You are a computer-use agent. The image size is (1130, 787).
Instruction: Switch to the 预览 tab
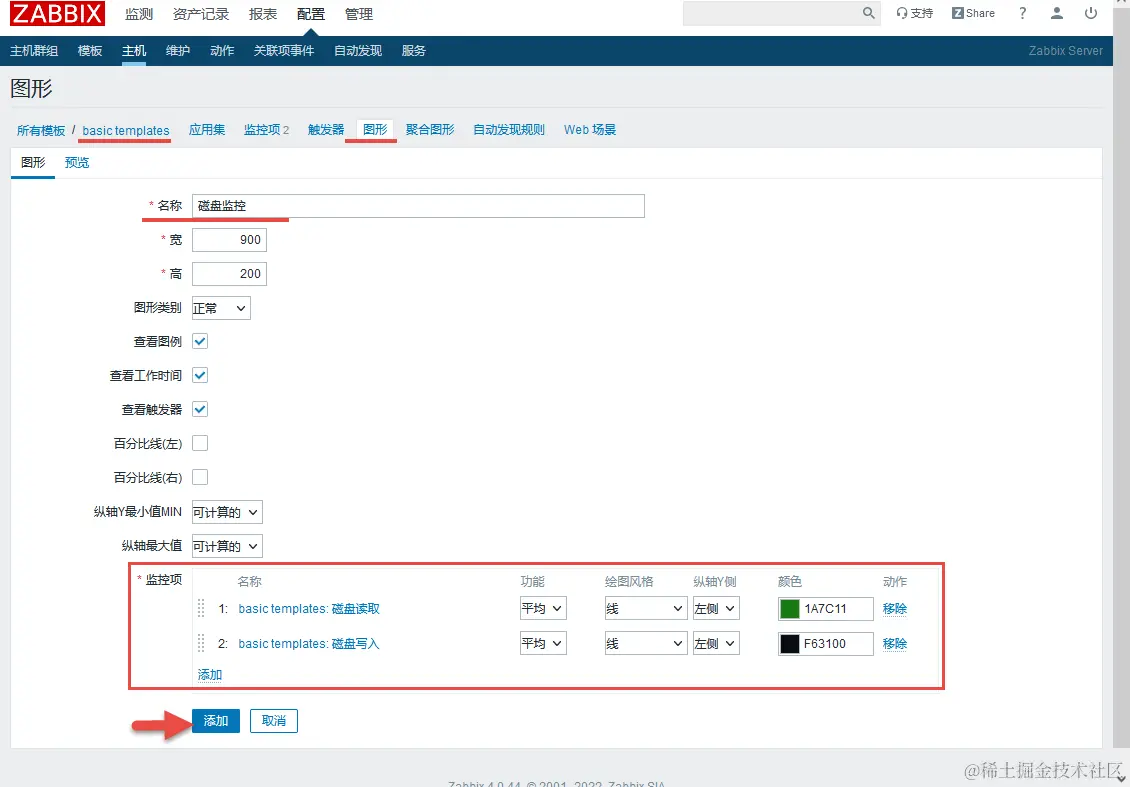click(x=77, y=162)
